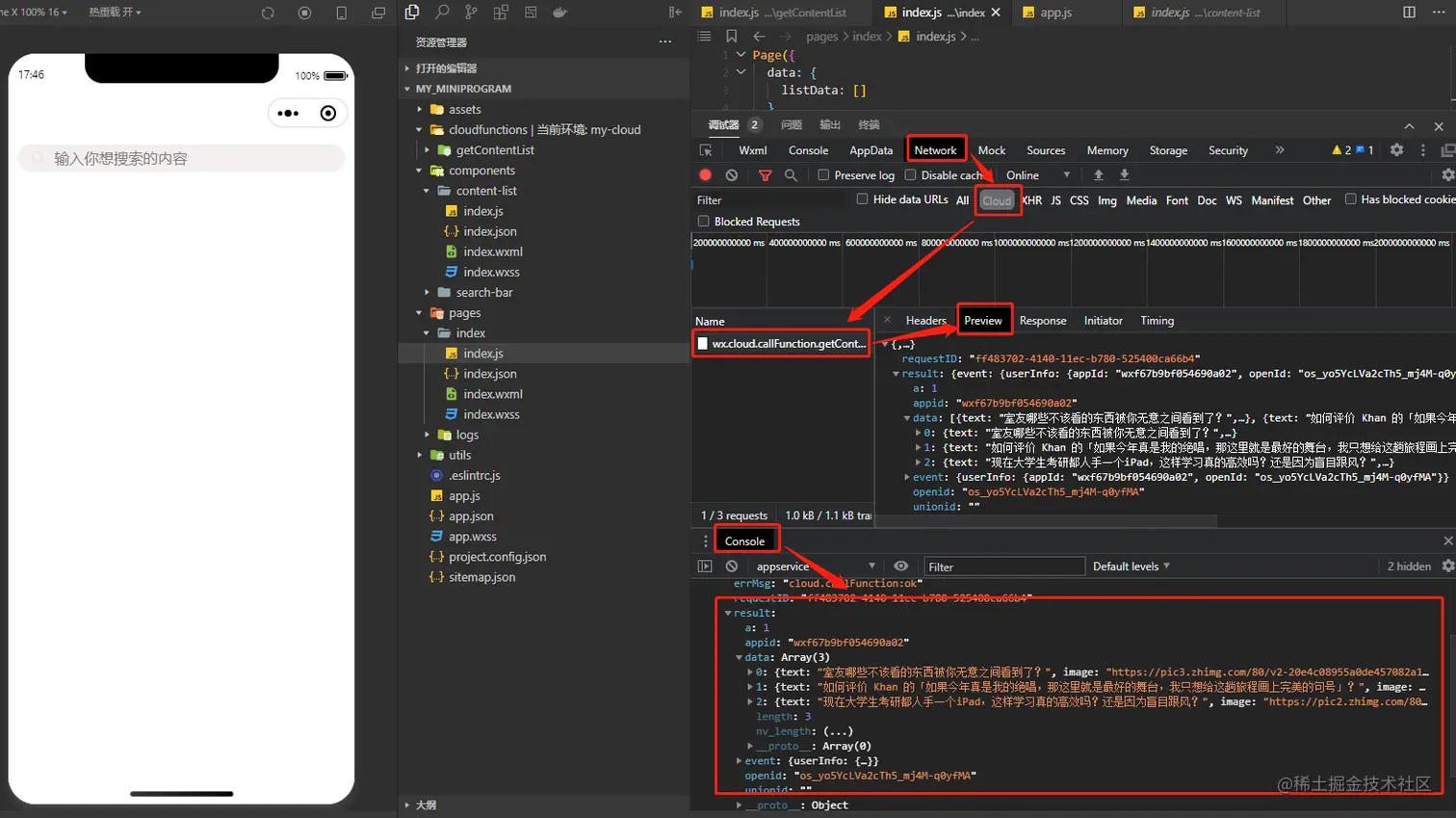Image resolution: width=1456 pixels, height=818 pixels.
Task: Filter requests by Cloud type
Action: coord(997,200)
